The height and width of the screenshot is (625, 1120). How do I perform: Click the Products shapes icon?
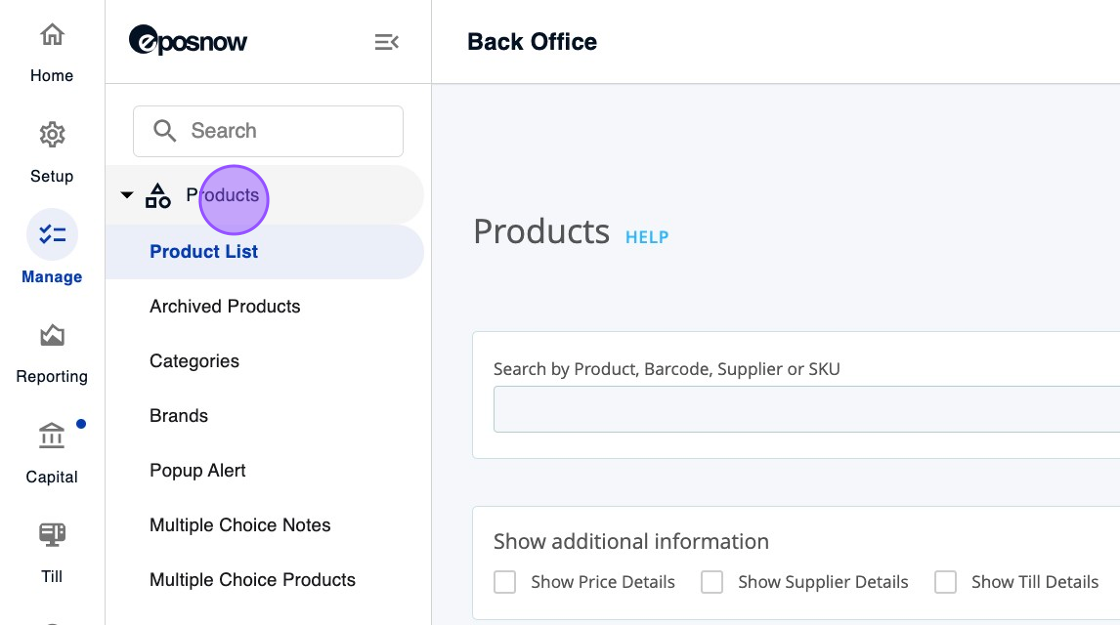pos(158,196)
